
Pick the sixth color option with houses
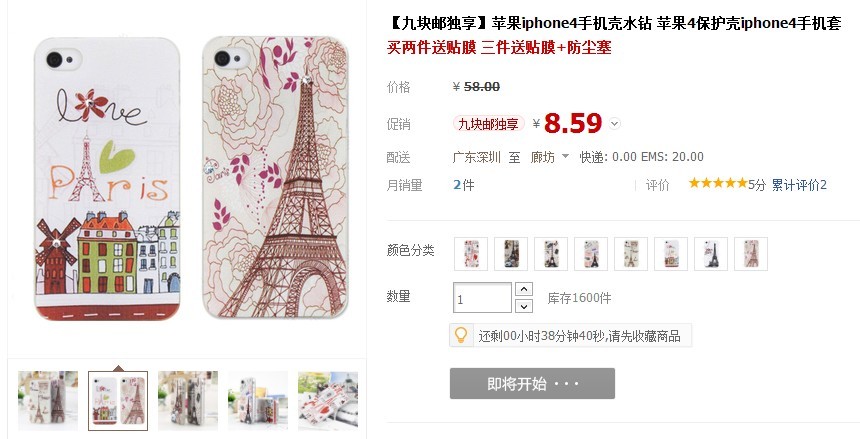point(671,254)
